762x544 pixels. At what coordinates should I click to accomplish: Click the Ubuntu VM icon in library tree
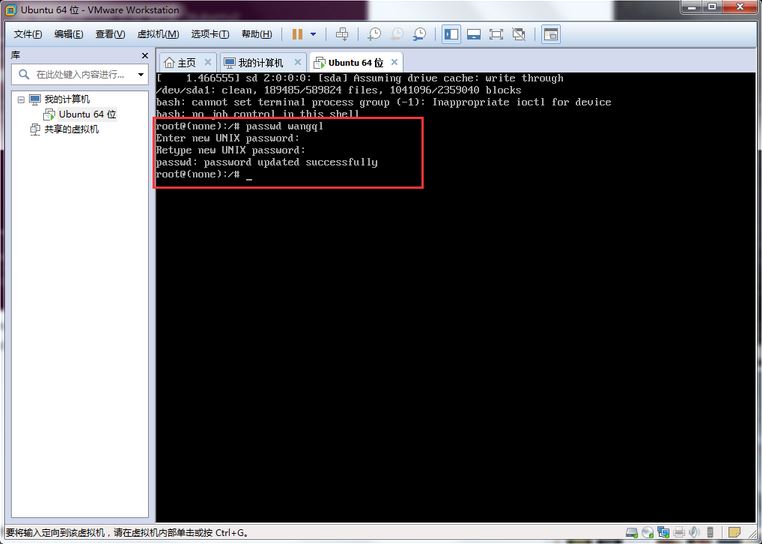(x=49, y=114)
